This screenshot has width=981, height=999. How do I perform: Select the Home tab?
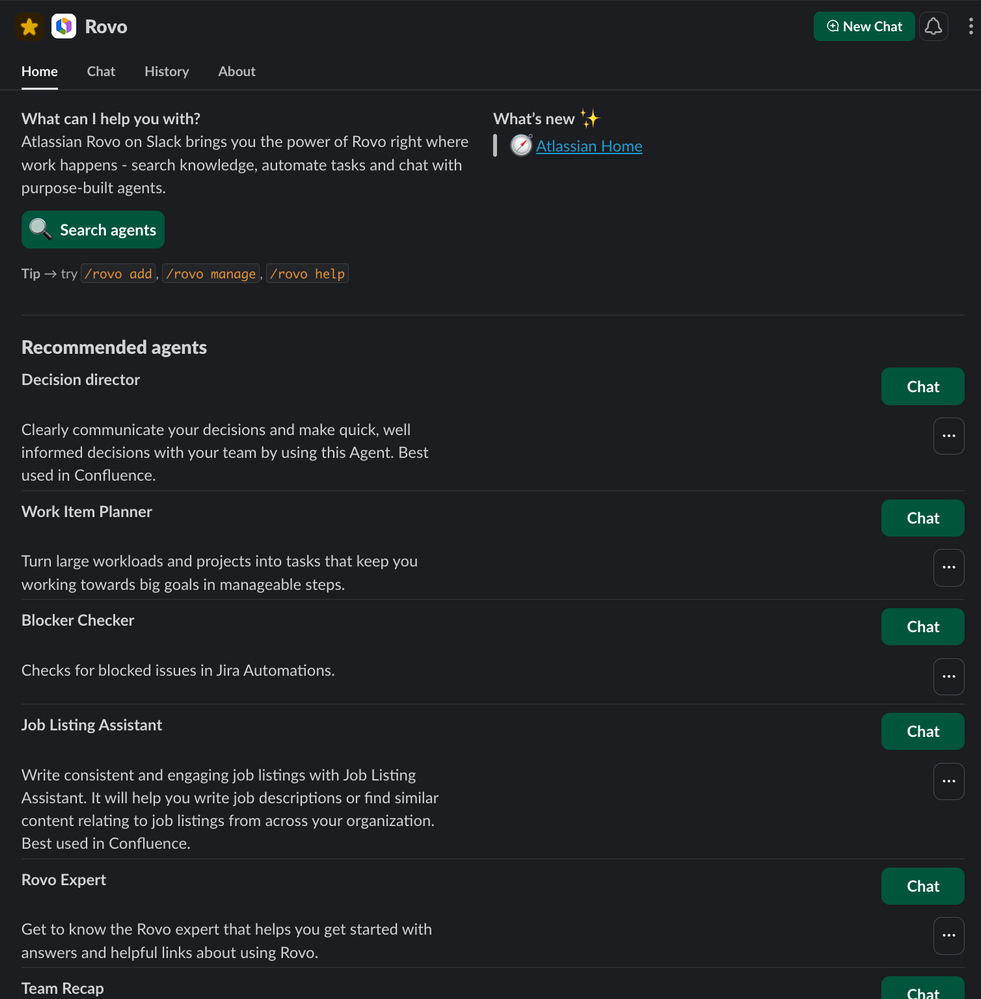click(40, 71)
